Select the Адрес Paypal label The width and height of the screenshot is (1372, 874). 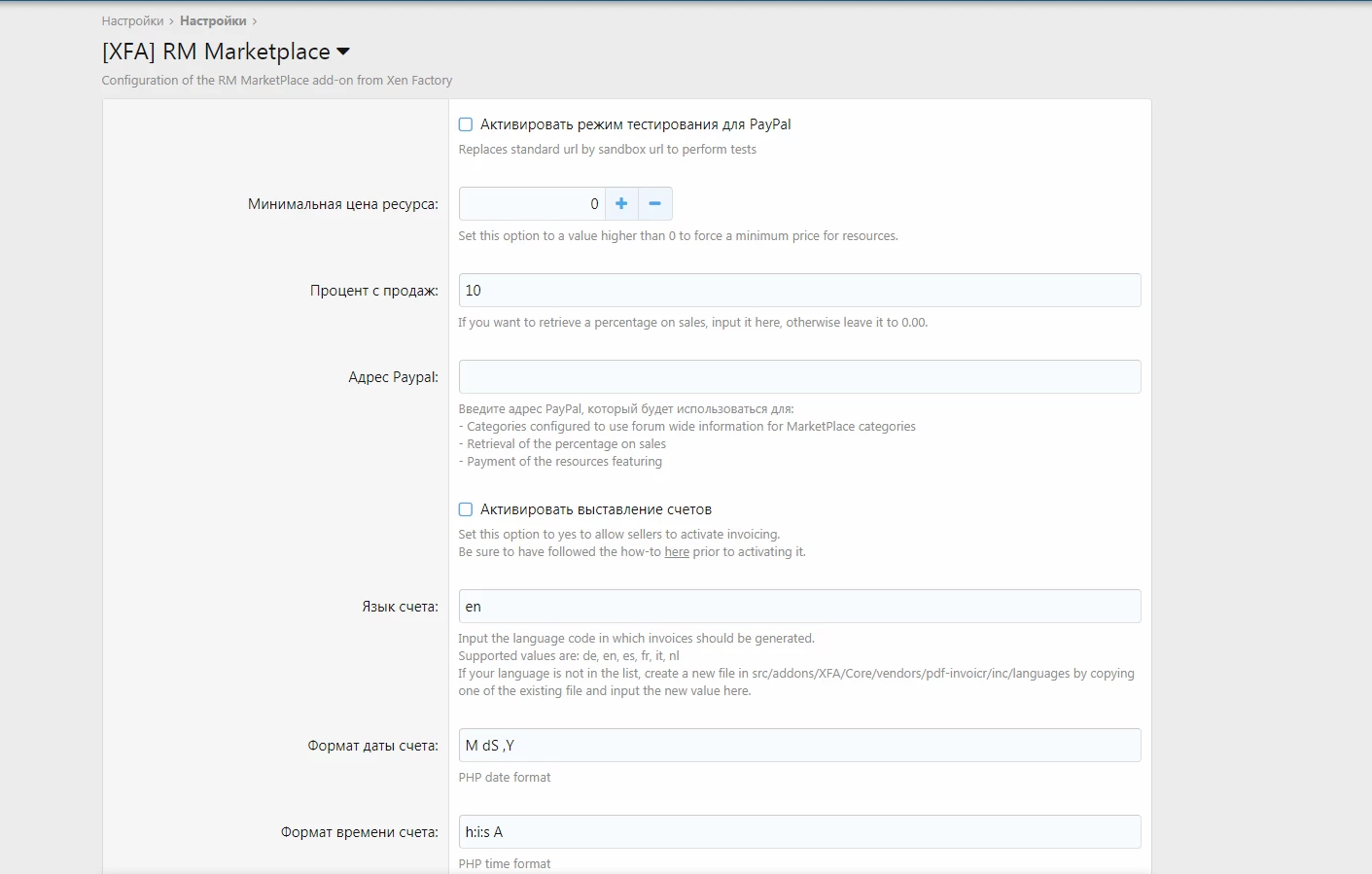(394, 377)
